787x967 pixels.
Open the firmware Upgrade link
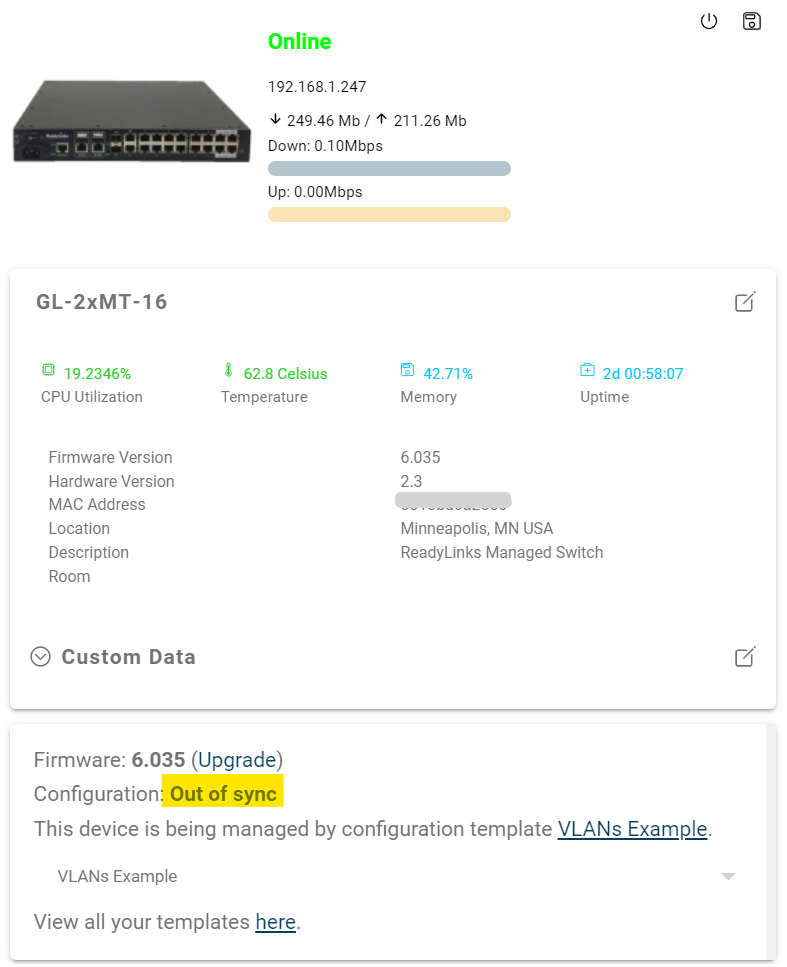click(x=237, y=760)
